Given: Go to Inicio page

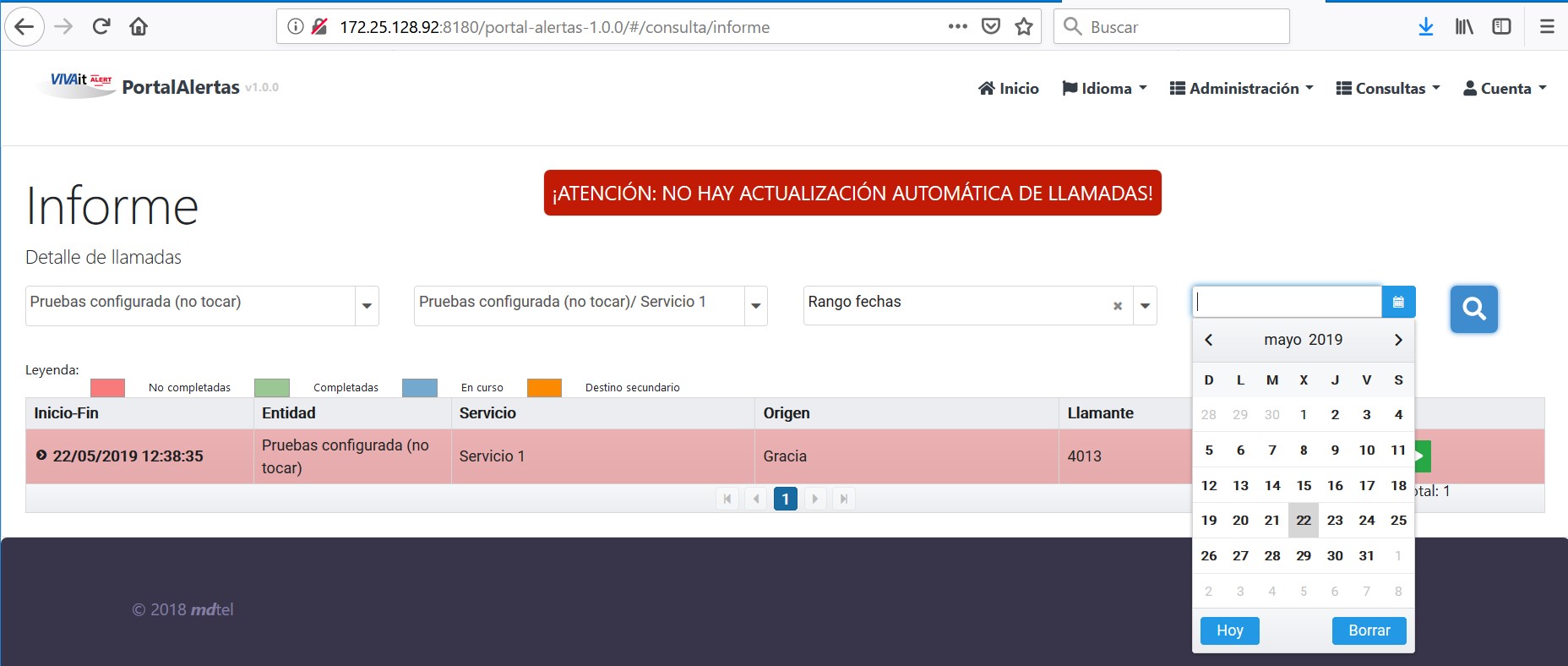Looking at the screenshot, I should [1009, 88].
